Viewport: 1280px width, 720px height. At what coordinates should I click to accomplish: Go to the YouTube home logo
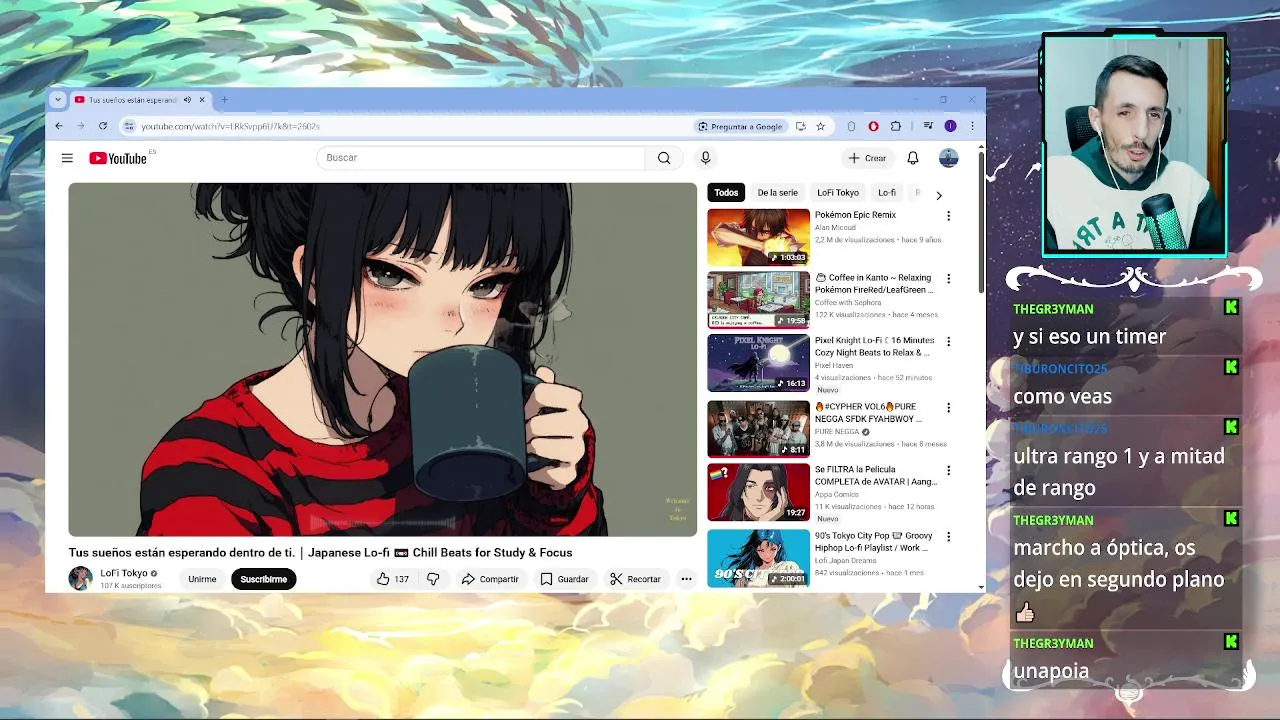118,158
